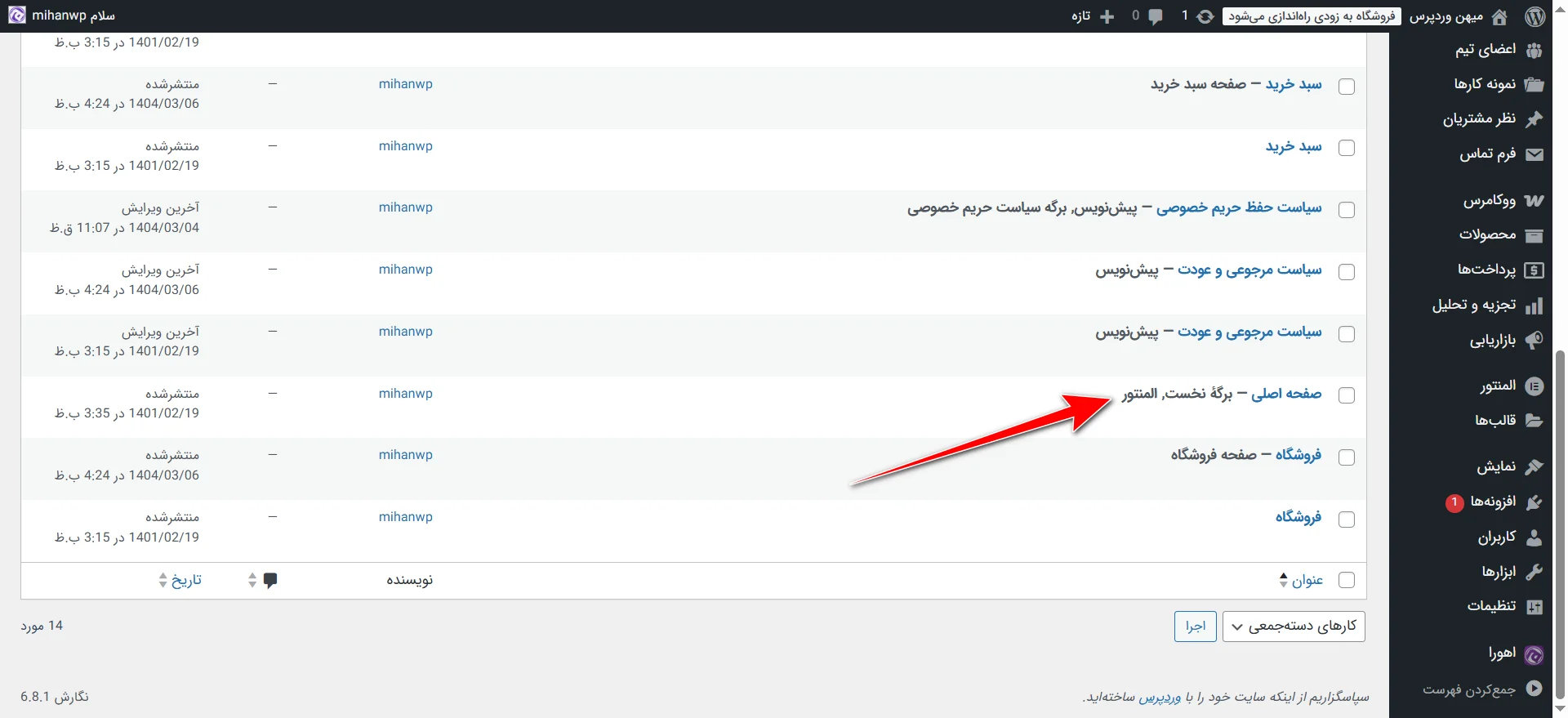Viewport: 1568px width, 718px height.
Task: Sort pages by عنوان column in footer
Action: point(1306,580)
